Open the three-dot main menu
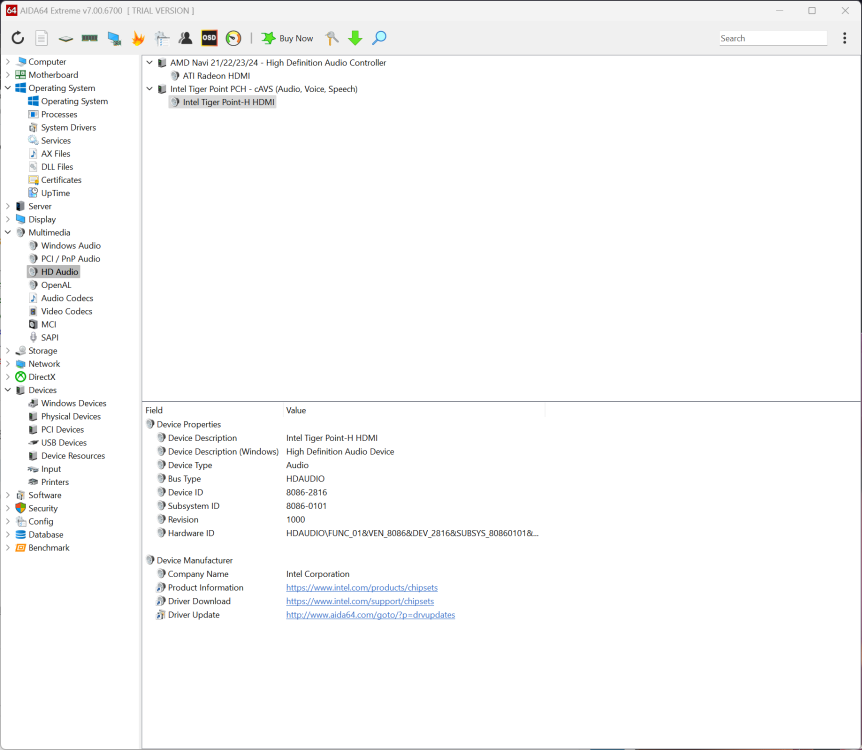Viewport: 862px width, 750px height. click(x=844, y=38)
